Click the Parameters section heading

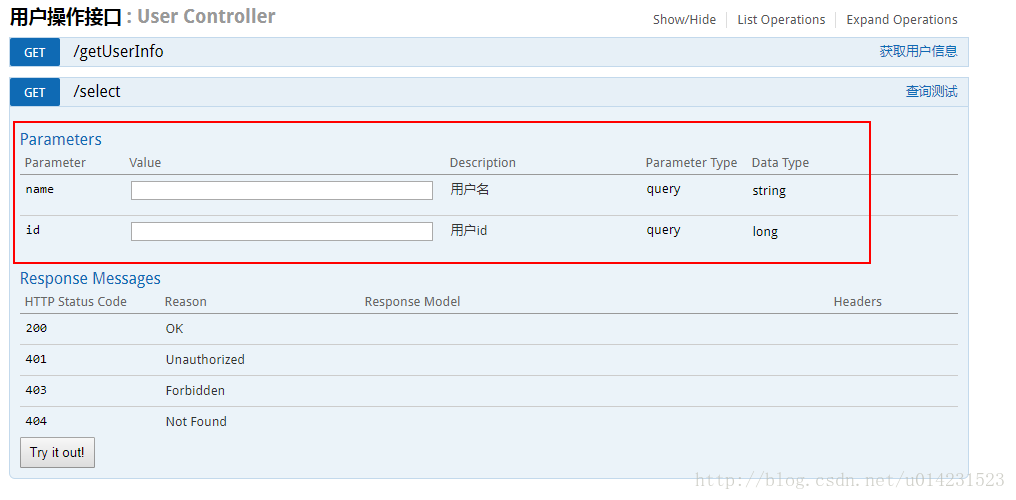tap(61, 140)
